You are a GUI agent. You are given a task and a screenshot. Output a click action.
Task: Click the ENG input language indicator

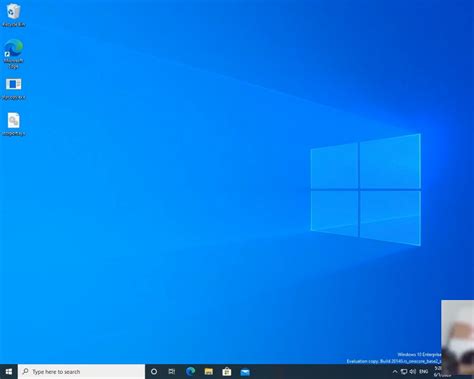(424, 371)
